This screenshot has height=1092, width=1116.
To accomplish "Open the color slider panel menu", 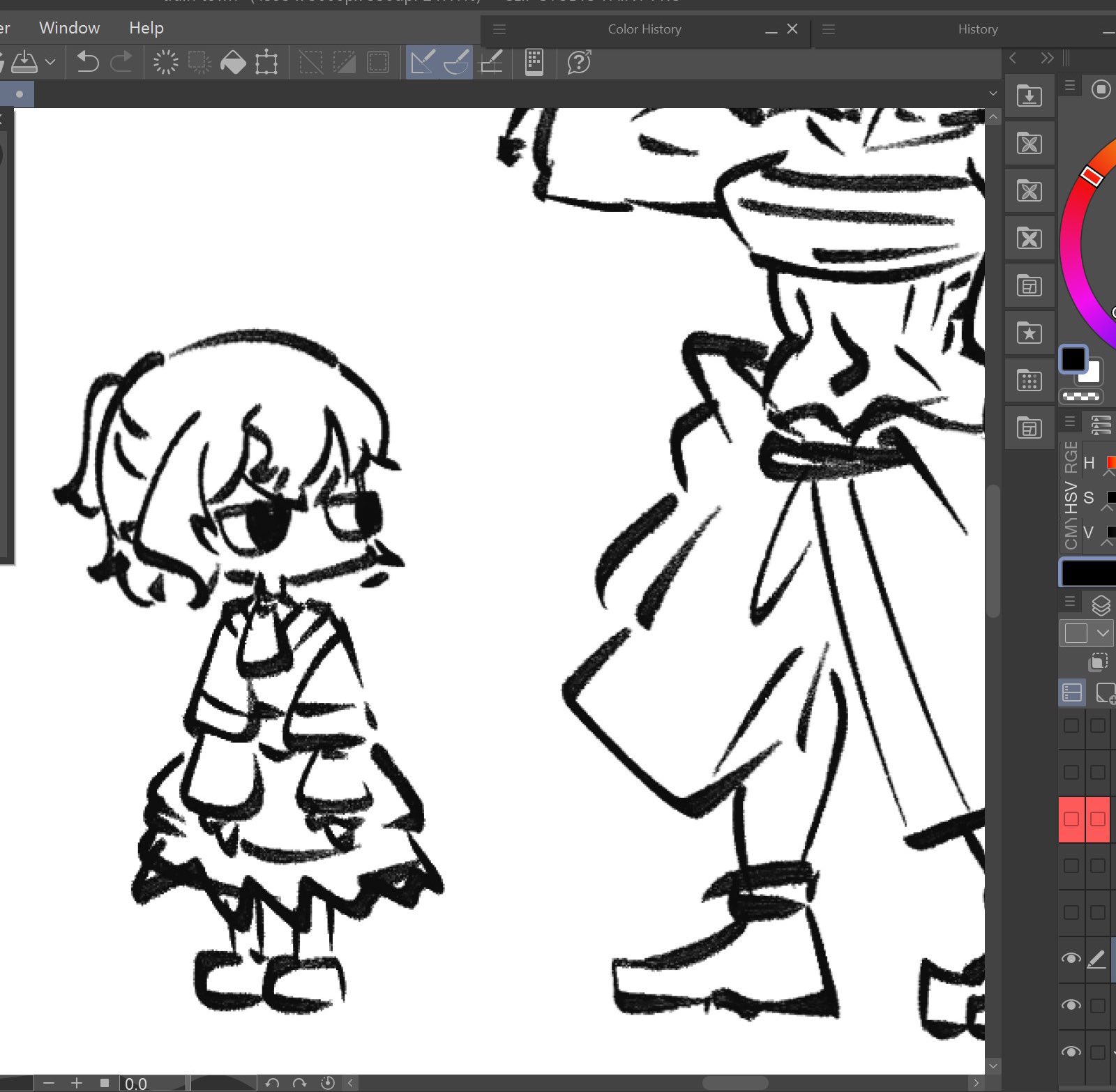I will click(x=1070, y=421).
